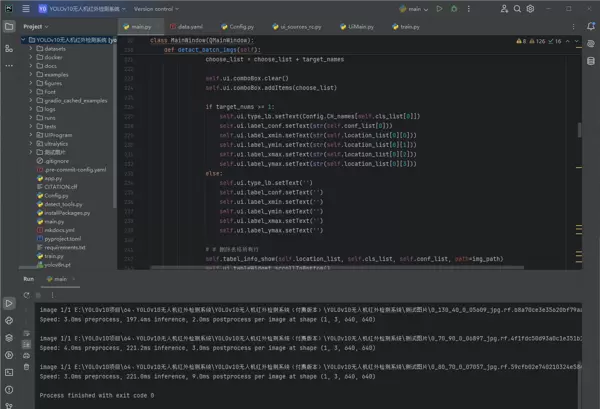Viewport: 600px width, 409px height.
Task: Expand the UIProgram folder
Action: [x=33, y=134]
